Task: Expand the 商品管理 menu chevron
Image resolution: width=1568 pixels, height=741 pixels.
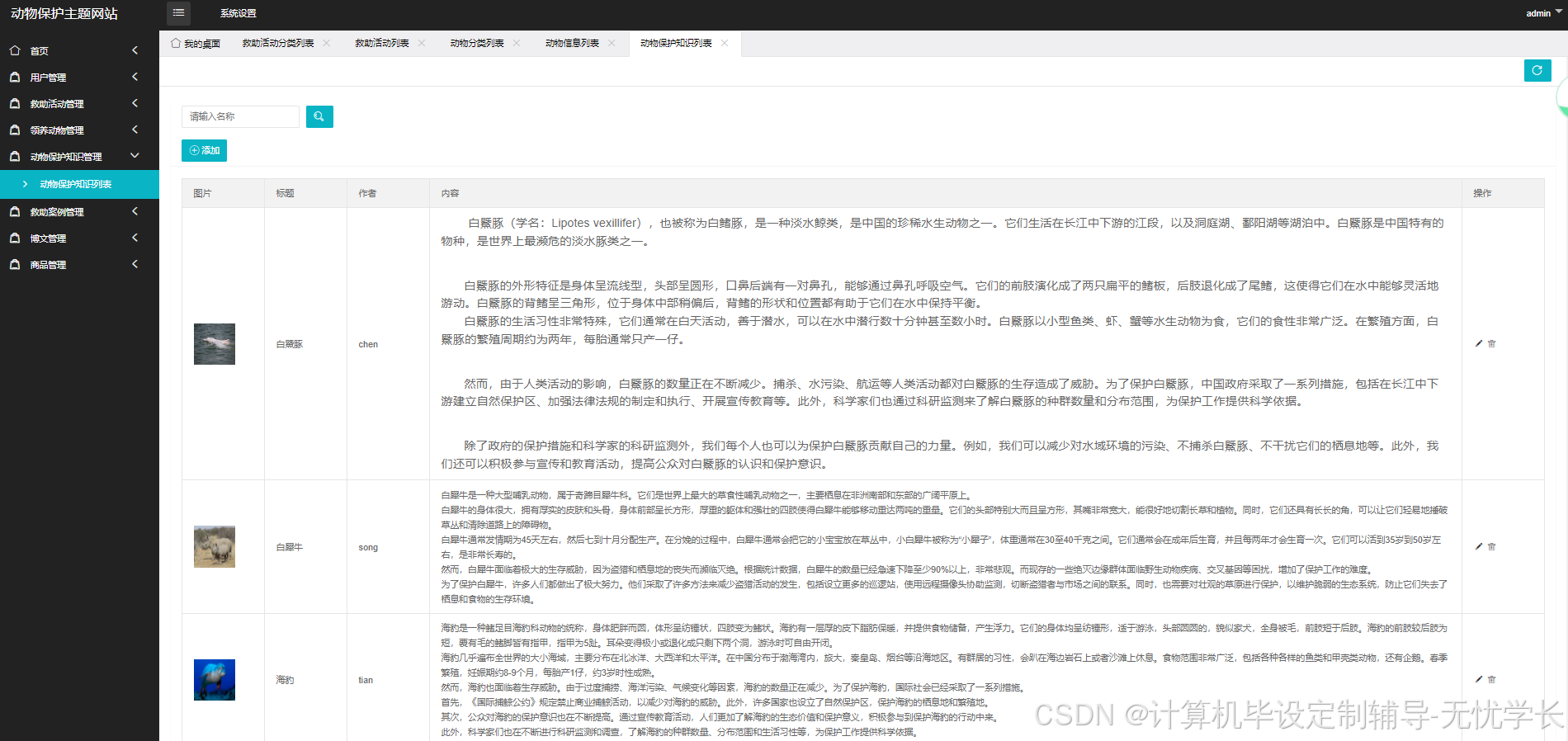Action: click(x=135, y=264)
